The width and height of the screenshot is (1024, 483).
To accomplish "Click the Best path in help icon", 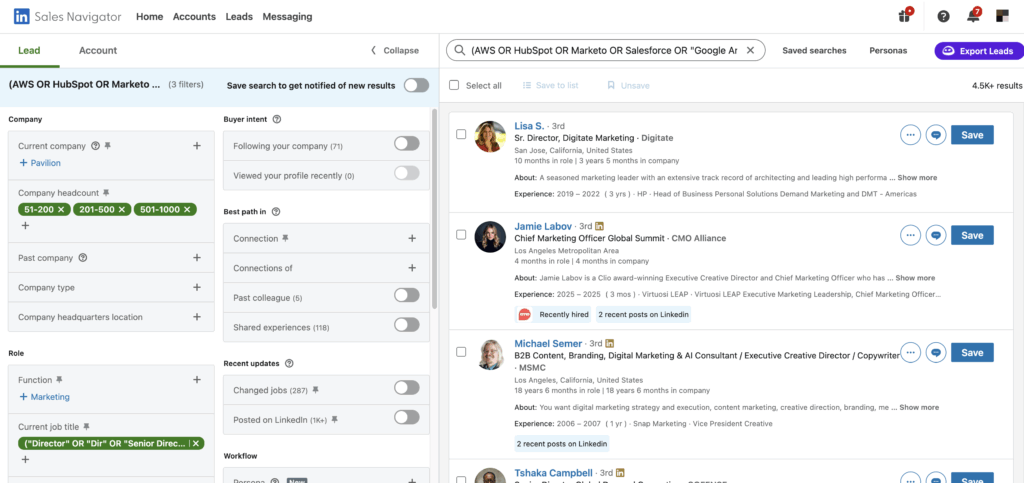I will (276, 212).
